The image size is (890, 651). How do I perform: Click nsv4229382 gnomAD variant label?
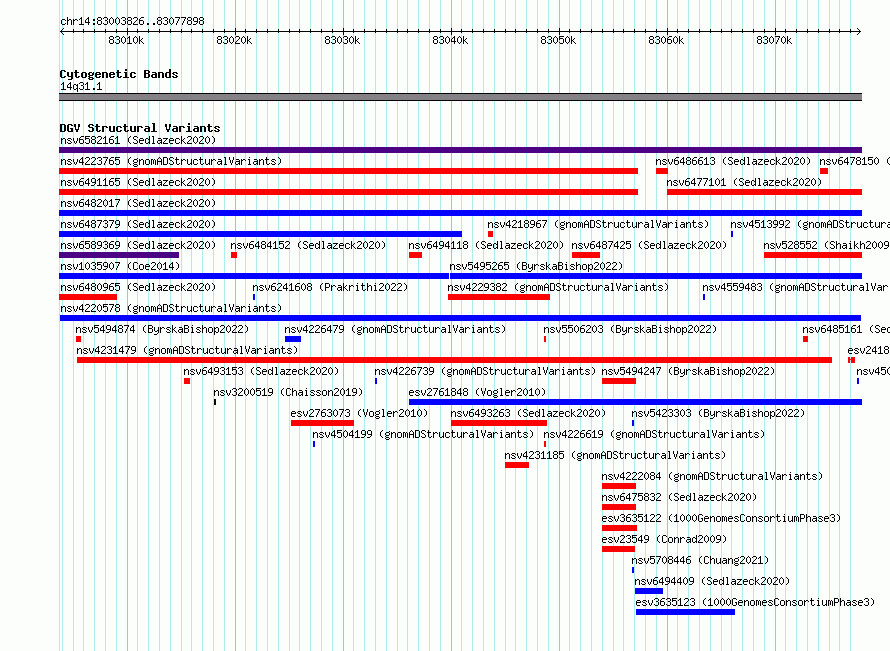(559, 287)
